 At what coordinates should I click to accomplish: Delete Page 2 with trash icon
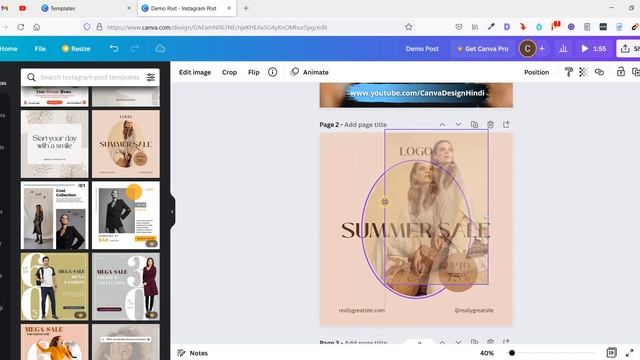click(490, 124)
